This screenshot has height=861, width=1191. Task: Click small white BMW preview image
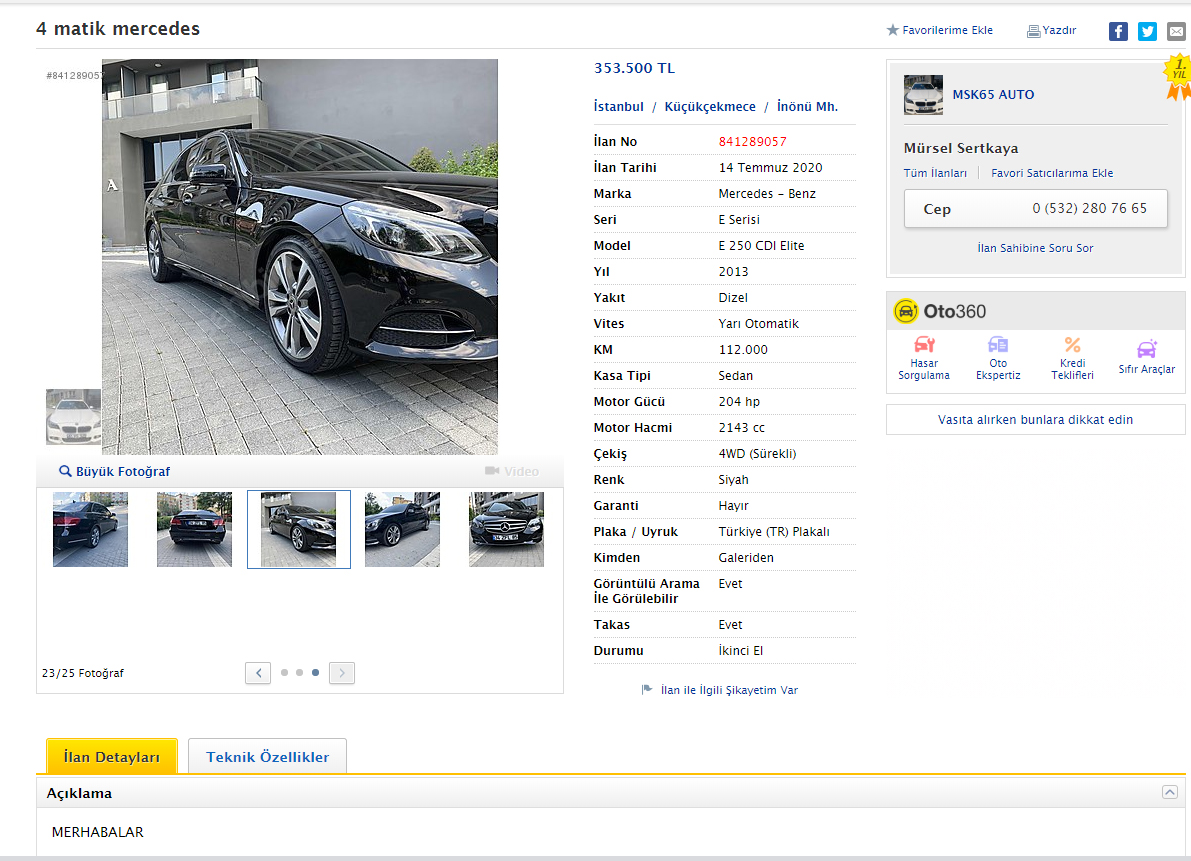pyautogui.click(x=74, y=417)
